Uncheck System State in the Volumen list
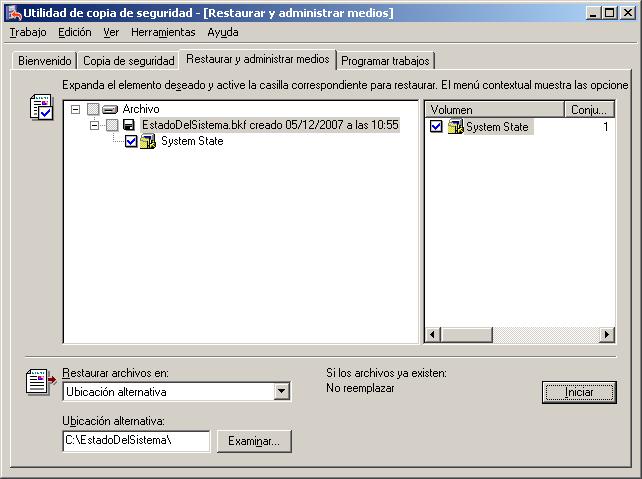 436,127
